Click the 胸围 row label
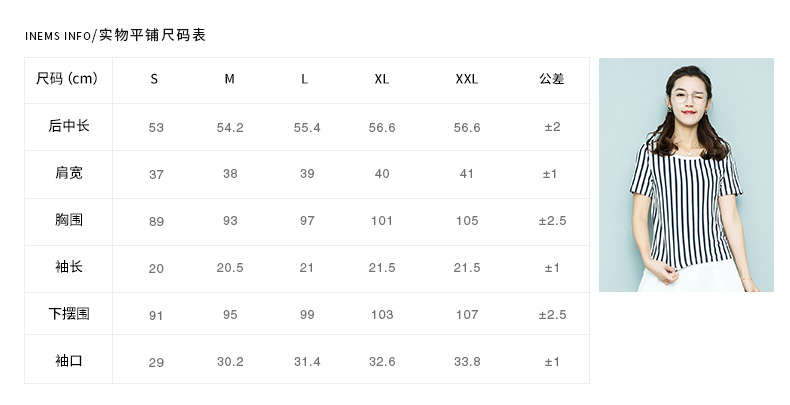The height and width of the screenshot is (405, 790). 68,220
